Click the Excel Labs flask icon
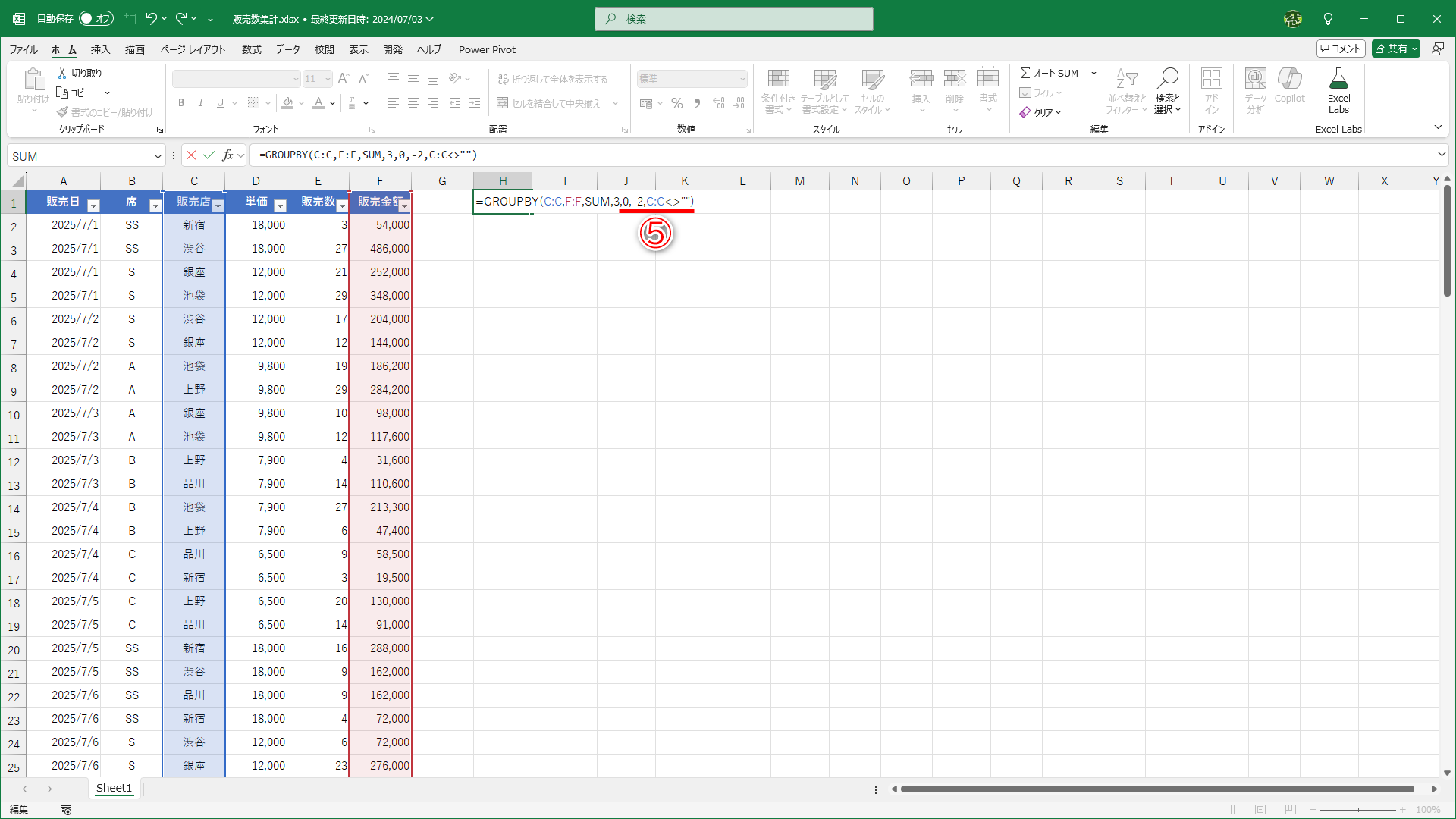1456x819 pixels. pyautogui.click(x=1338, y=80)
